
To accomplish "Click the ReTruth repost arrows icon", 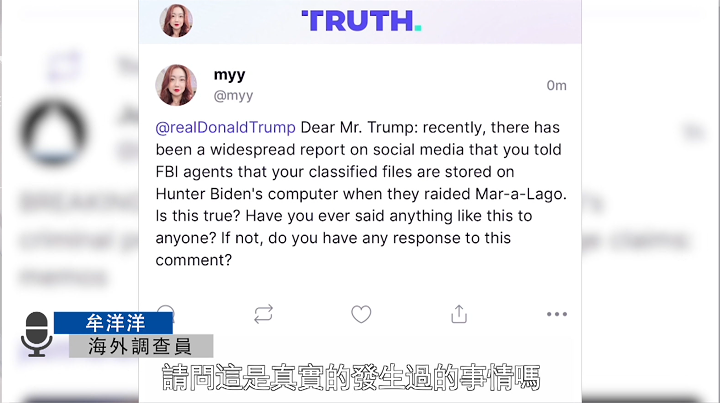I will 264,314.
